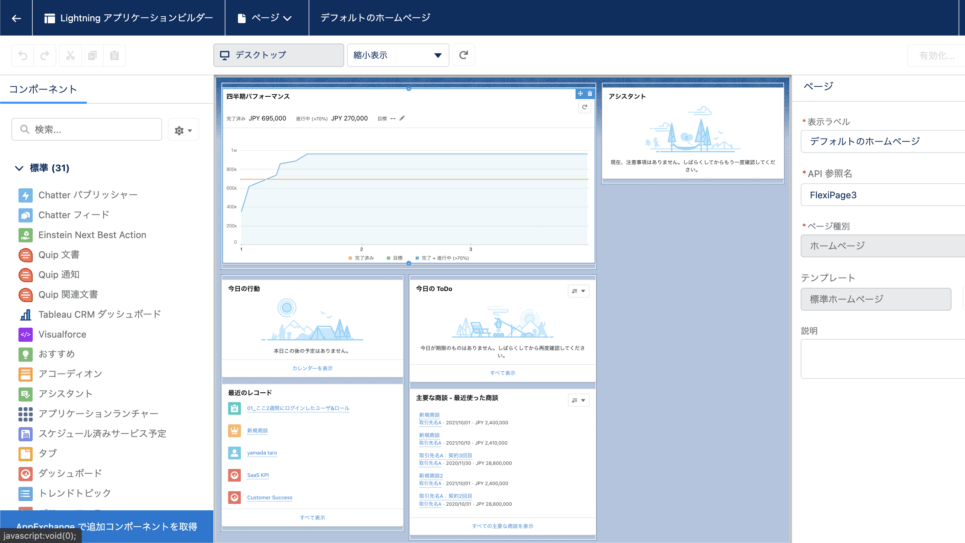Click the undo icon in the toolbar
The image size is (965, 543).
pos(21,56)
